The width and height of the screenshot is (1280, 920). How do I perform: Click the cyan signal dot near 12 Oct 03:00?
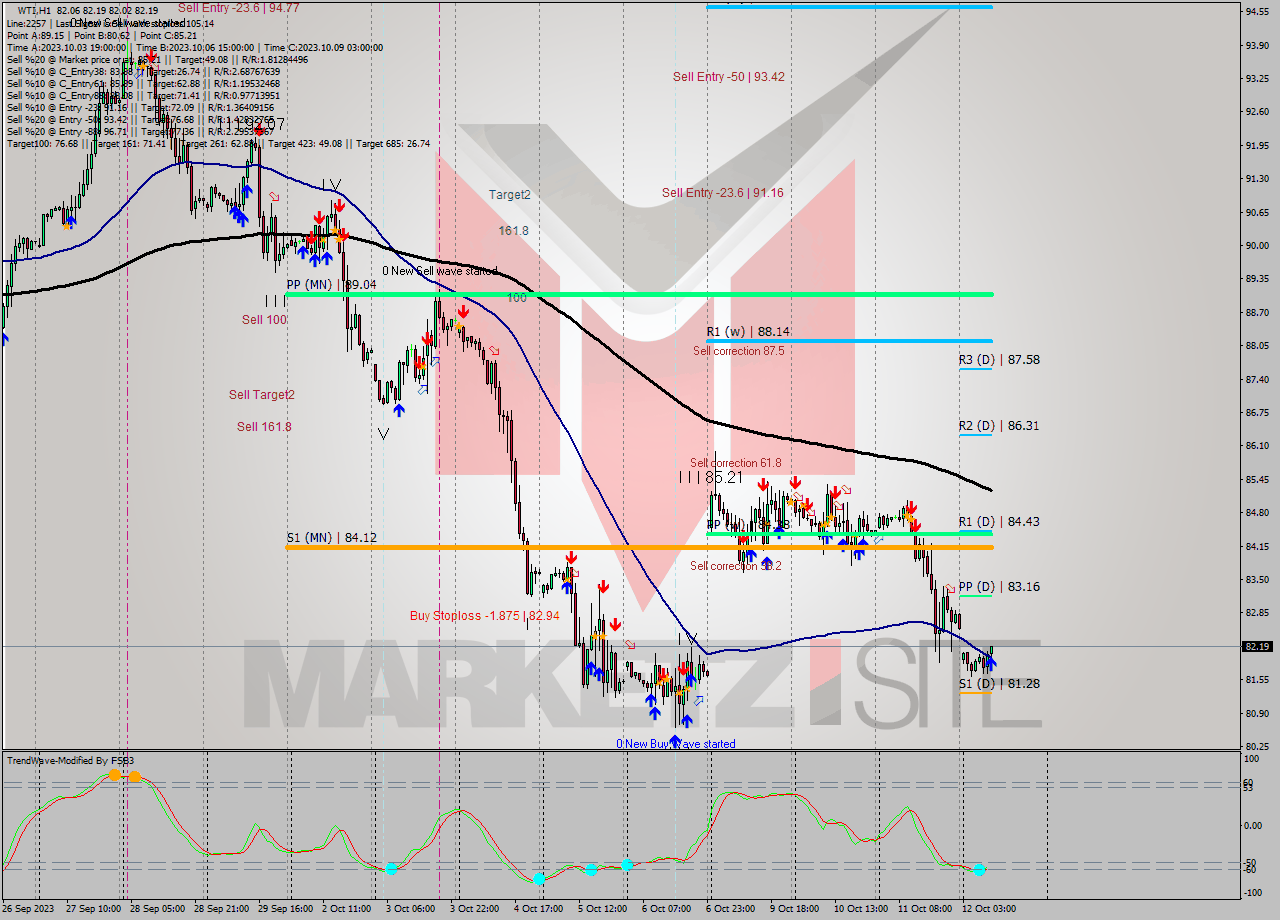(979, 870)
